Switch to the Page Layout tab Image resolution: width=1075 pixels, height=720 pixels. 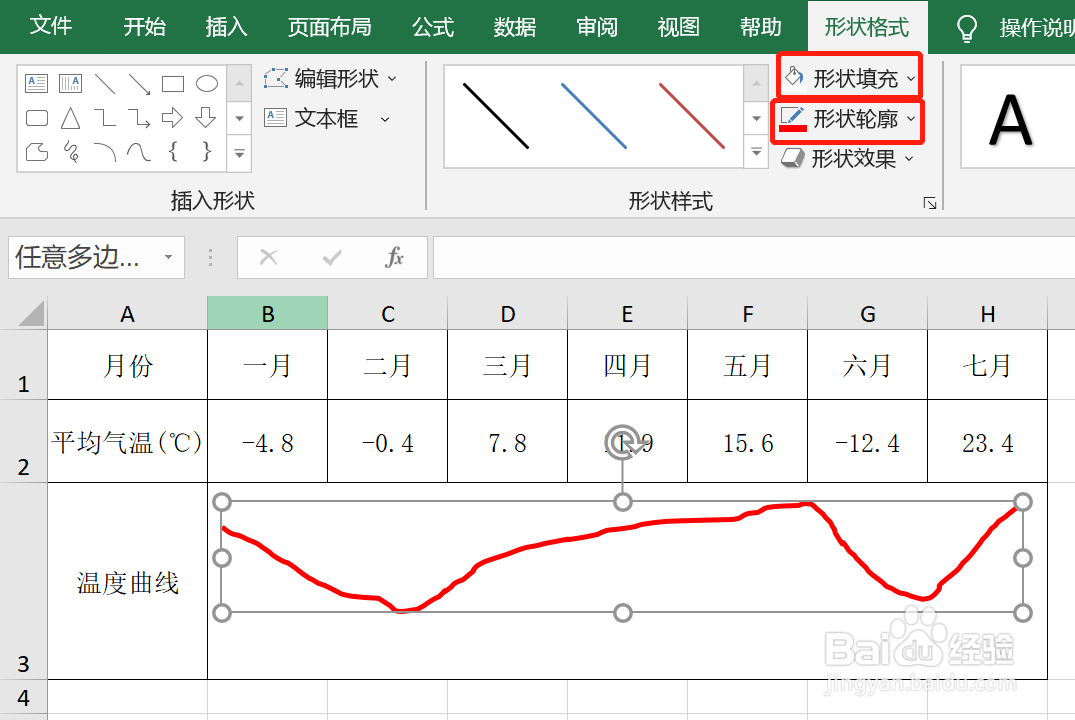(330, 27)
